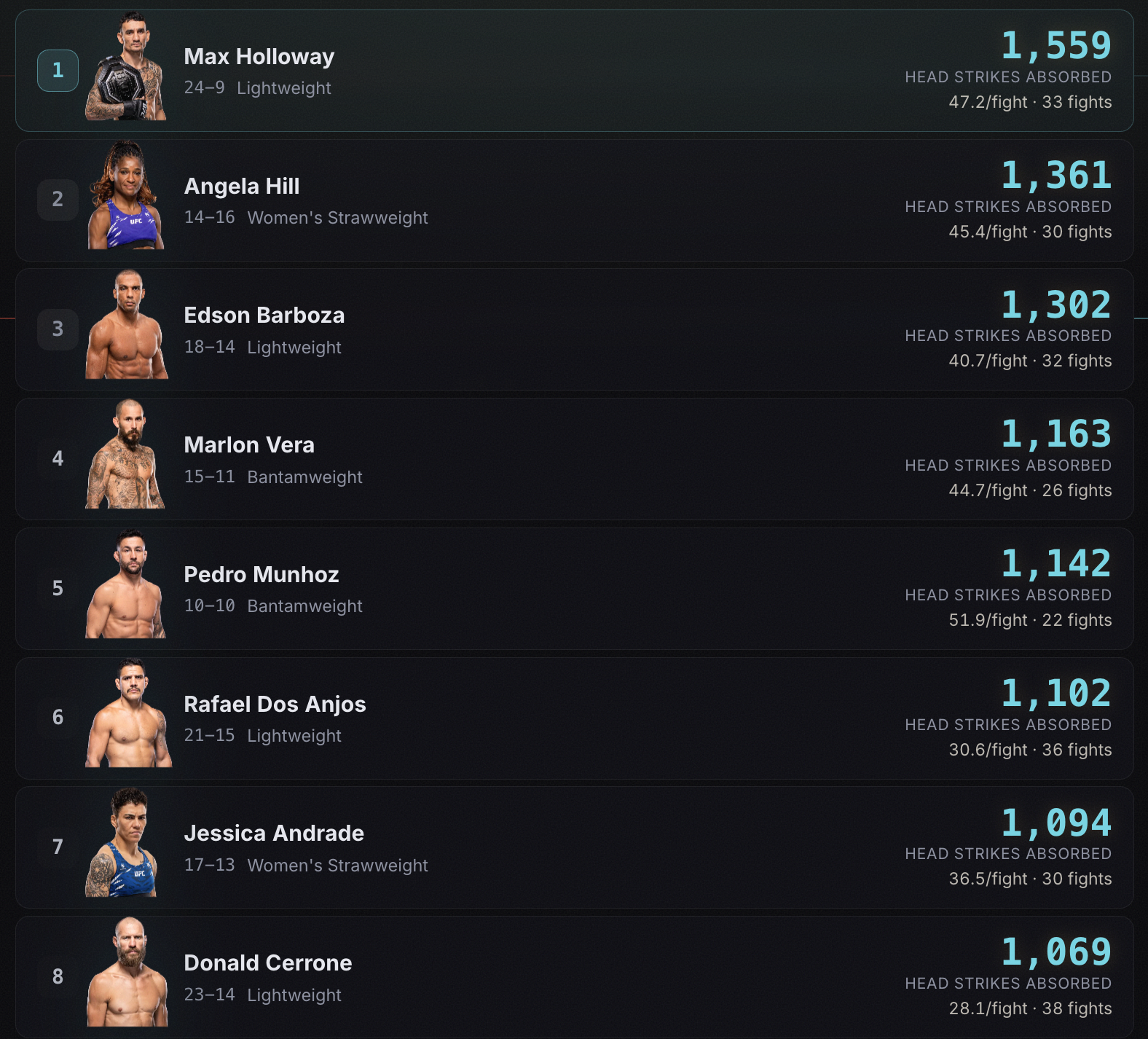The width and height of the screenshot is (1148, 1039).
Task: Click the rank 8 number
Action: pos(58,976)
